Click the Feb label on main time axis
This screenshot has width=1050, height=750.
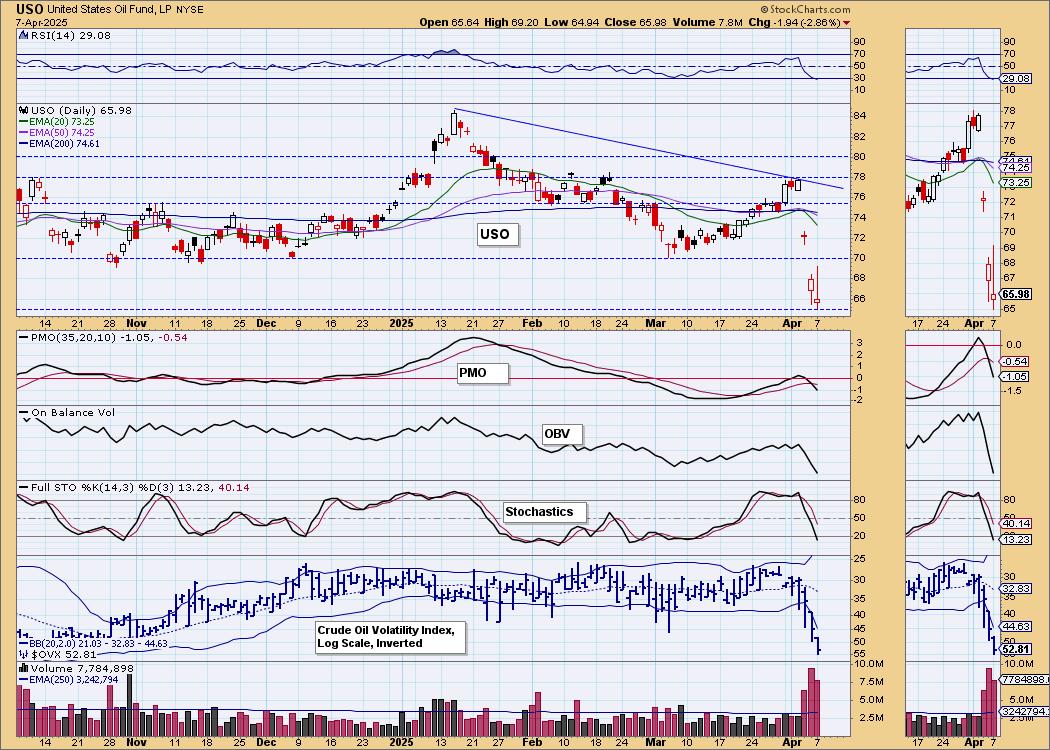(532, 323)
